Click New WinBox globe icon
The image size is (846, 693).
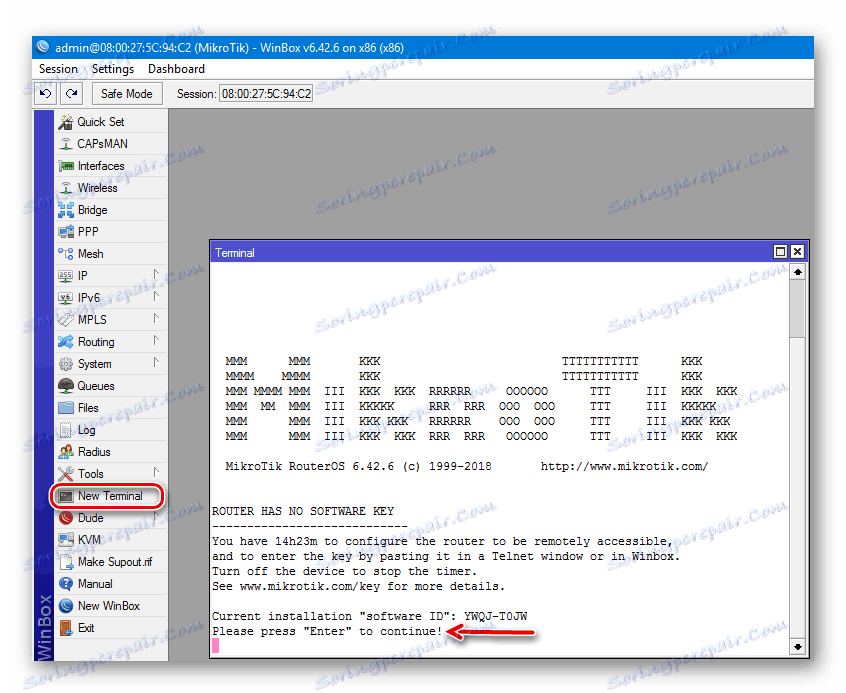click(x=66, y=606)
